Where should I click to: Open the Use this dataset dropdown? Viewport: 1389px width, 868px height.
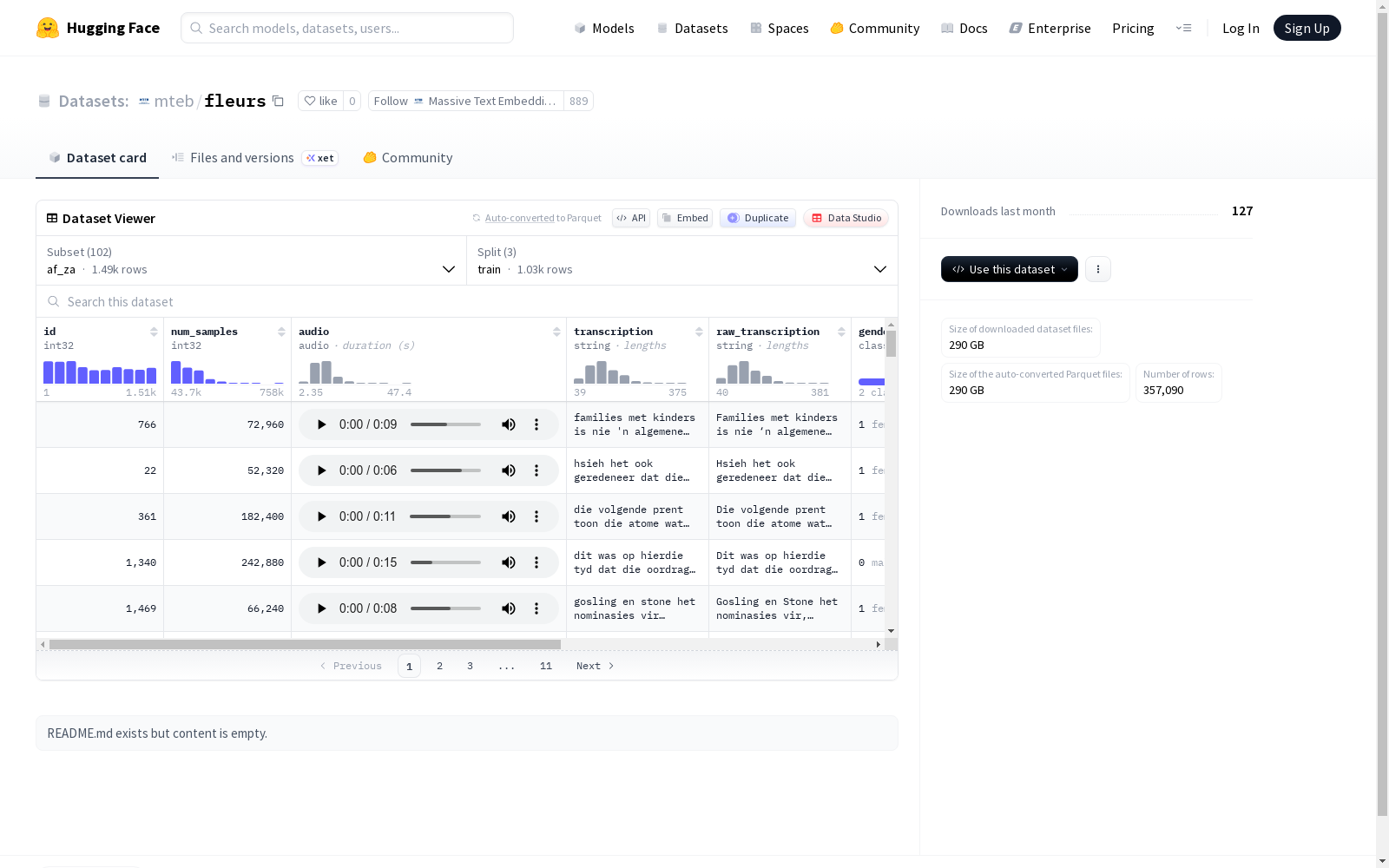tap(1010, 269)
